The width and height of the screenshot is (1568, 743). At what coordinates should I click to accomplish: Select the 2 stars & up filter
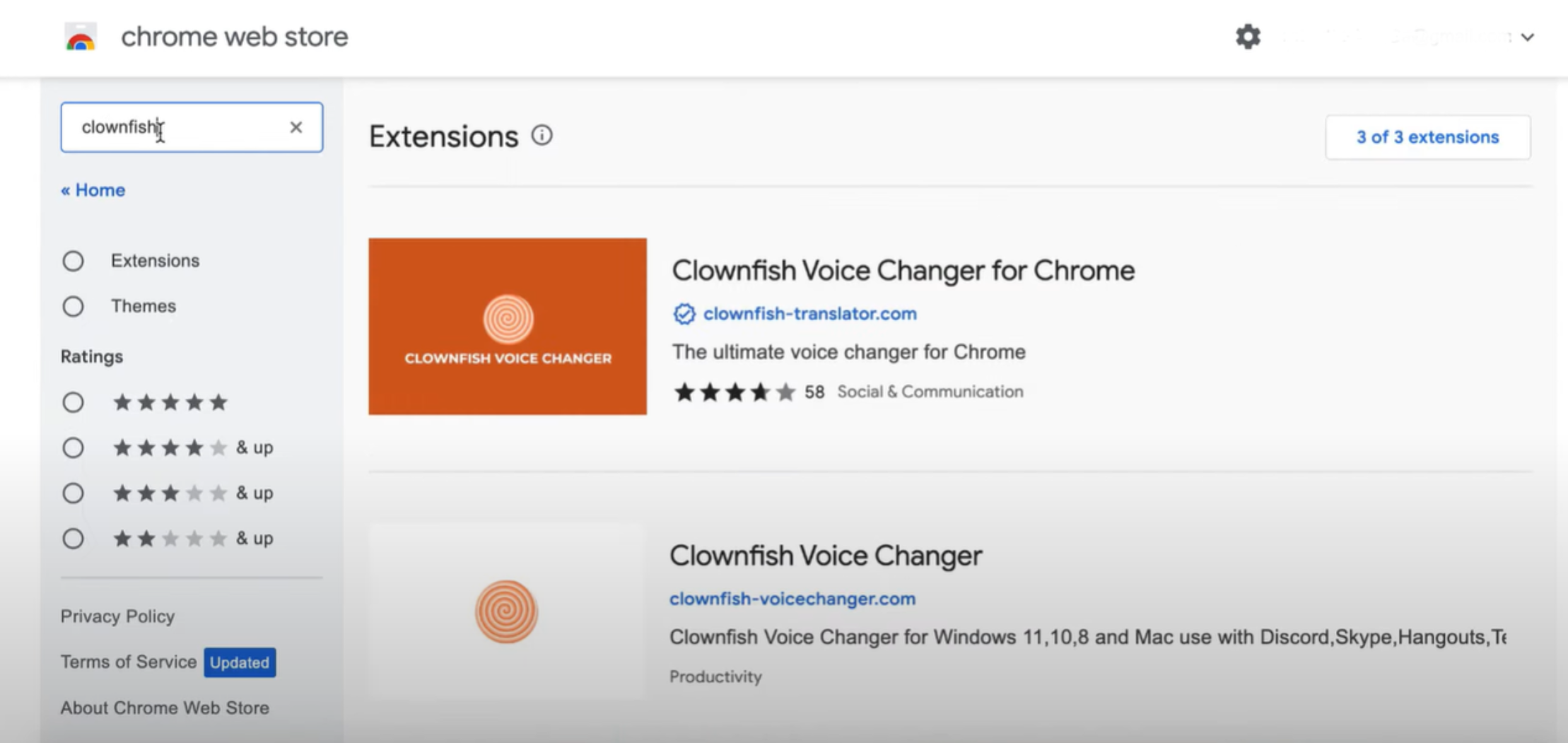73,538
